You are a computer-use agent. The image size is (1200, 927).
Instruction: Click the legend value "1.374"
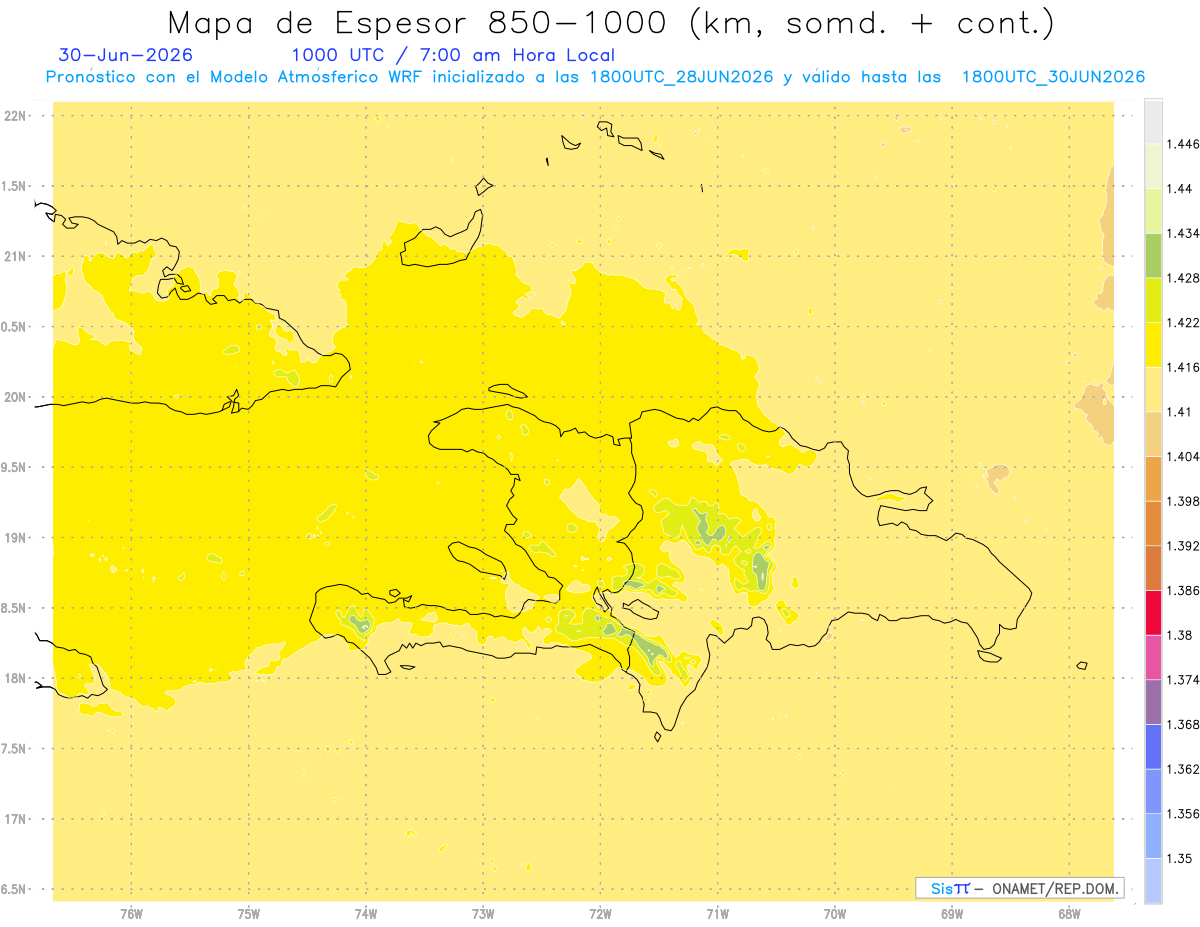point(1183,680)
